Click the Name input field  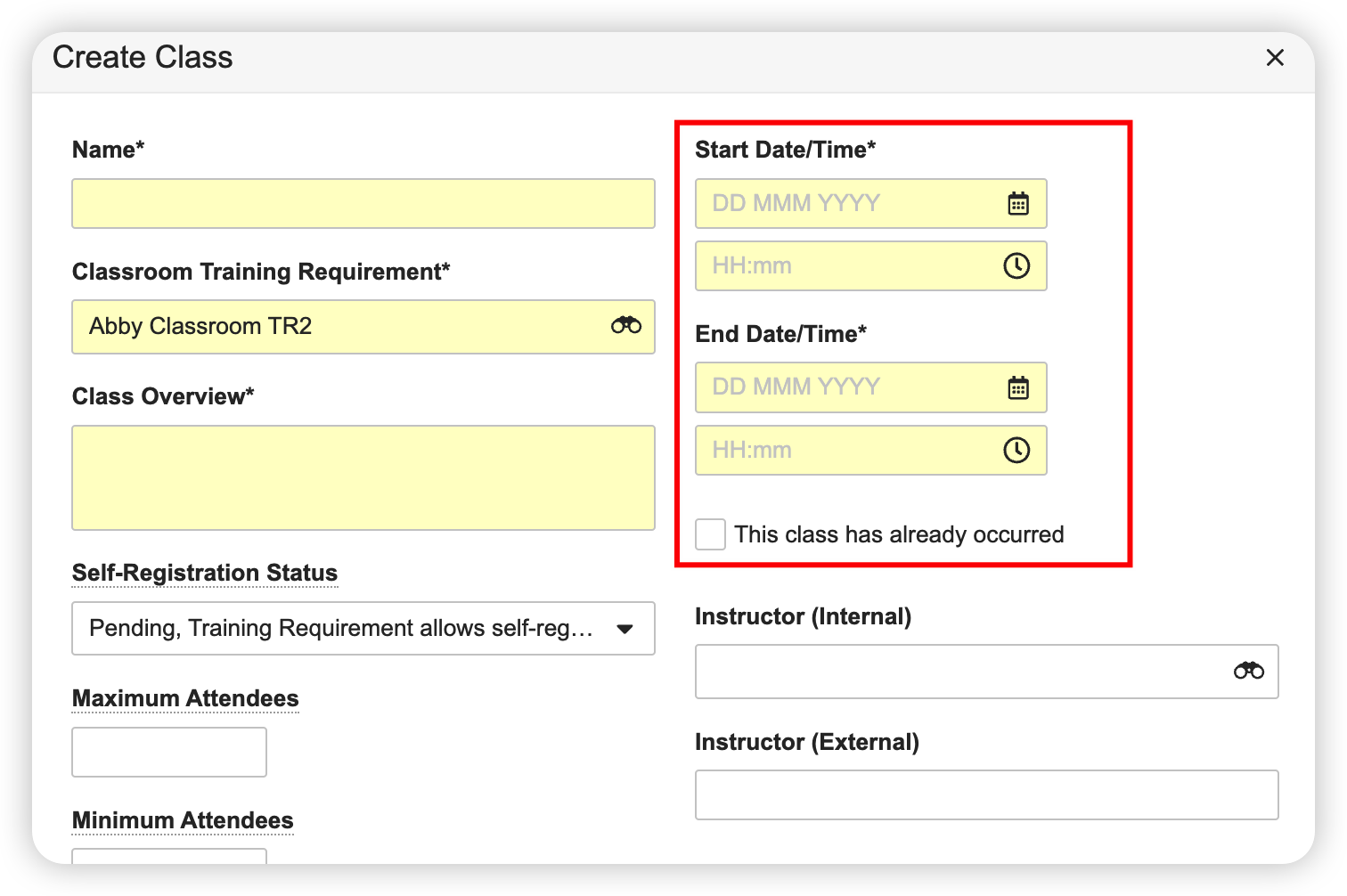363,204
